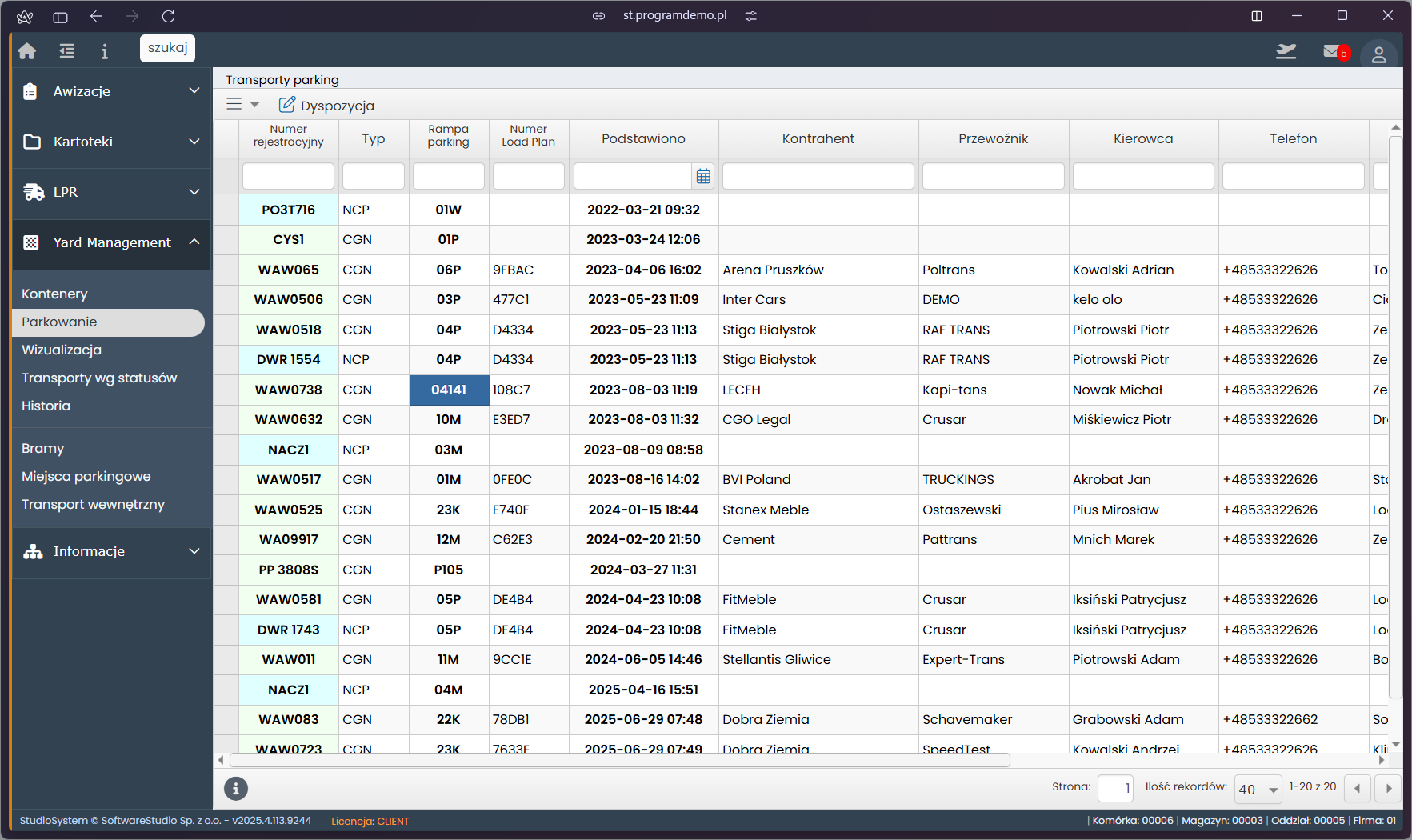This screenshot has width=1412, height=840.
Task: Open the Dyspozycja edit action
Action: [326, 106]
